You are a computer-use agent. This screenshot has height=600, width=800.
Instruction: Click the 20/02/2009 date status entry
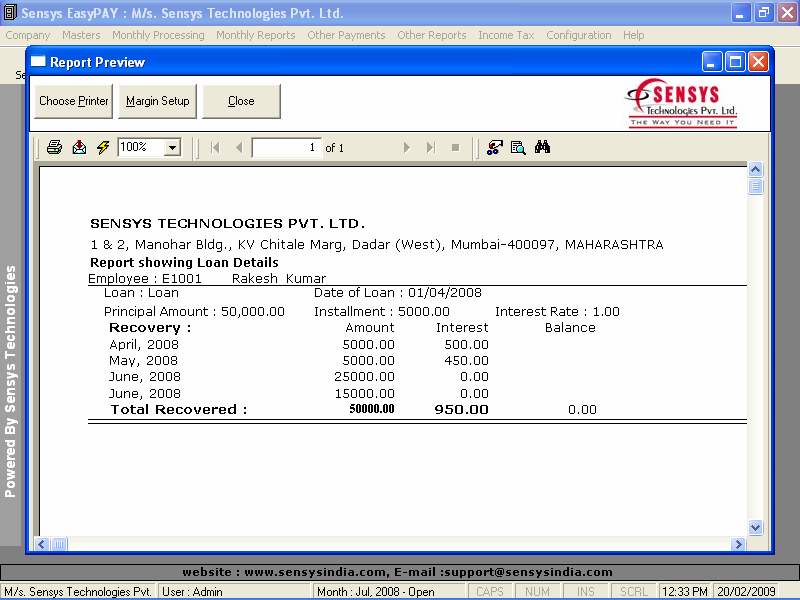tap(746, 592)
